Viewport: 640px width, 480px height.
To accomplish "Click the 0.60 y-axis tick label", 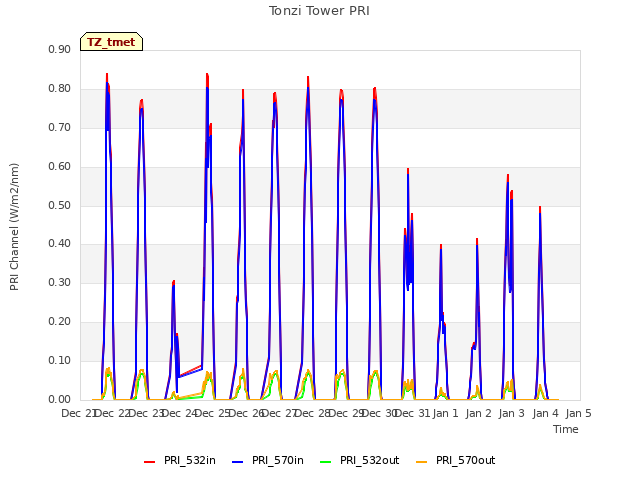I will coord(60,166).
